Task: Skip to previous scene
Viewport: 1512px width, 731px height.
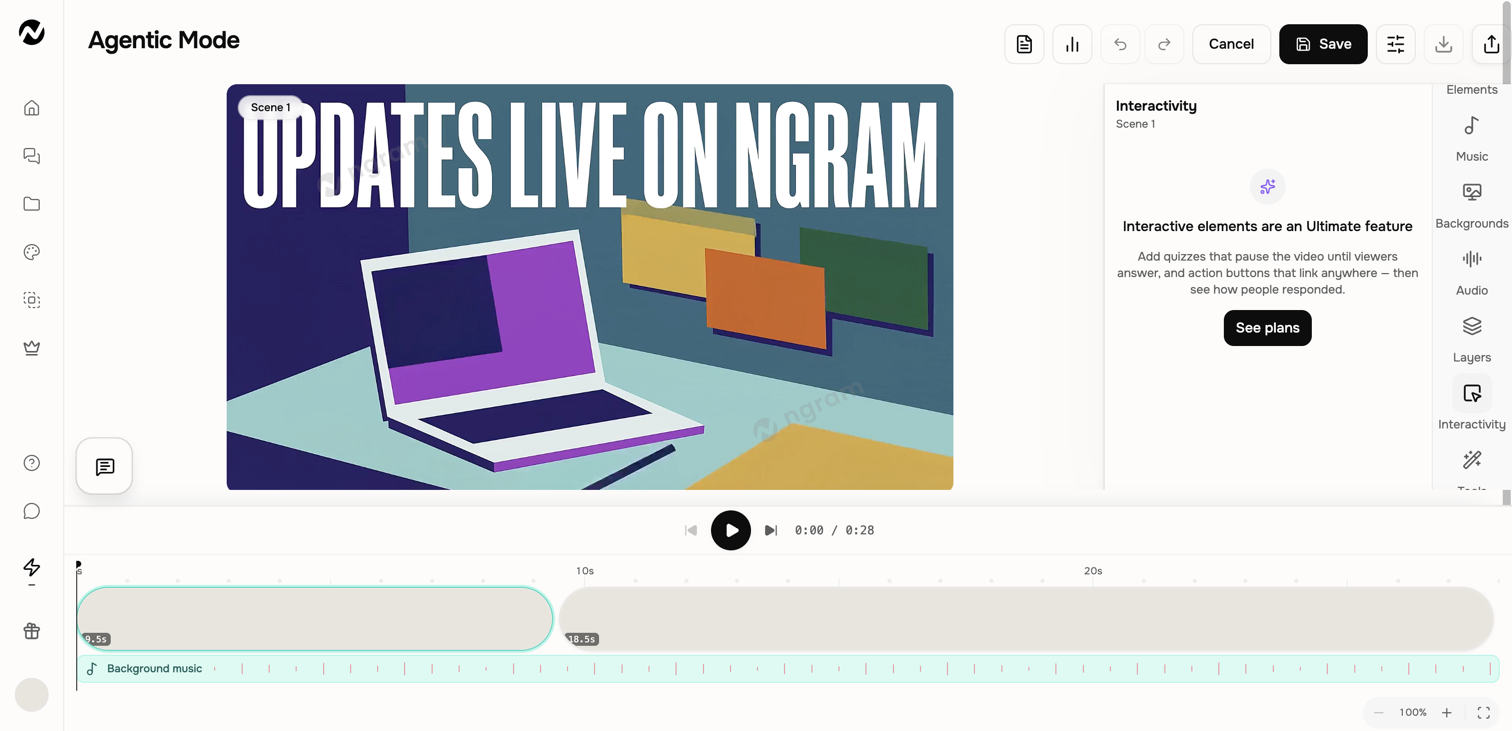Action: (x=691, y=530)
